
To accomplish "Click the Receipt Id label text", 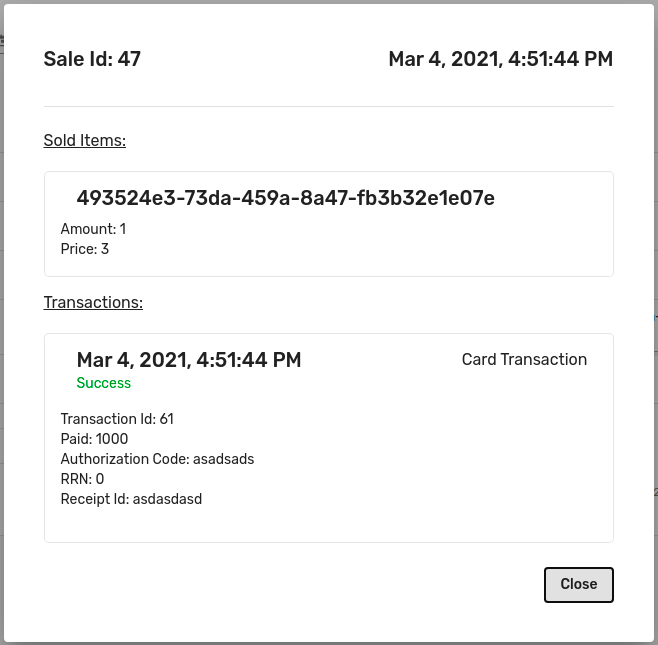I will [x=94, y=499].
